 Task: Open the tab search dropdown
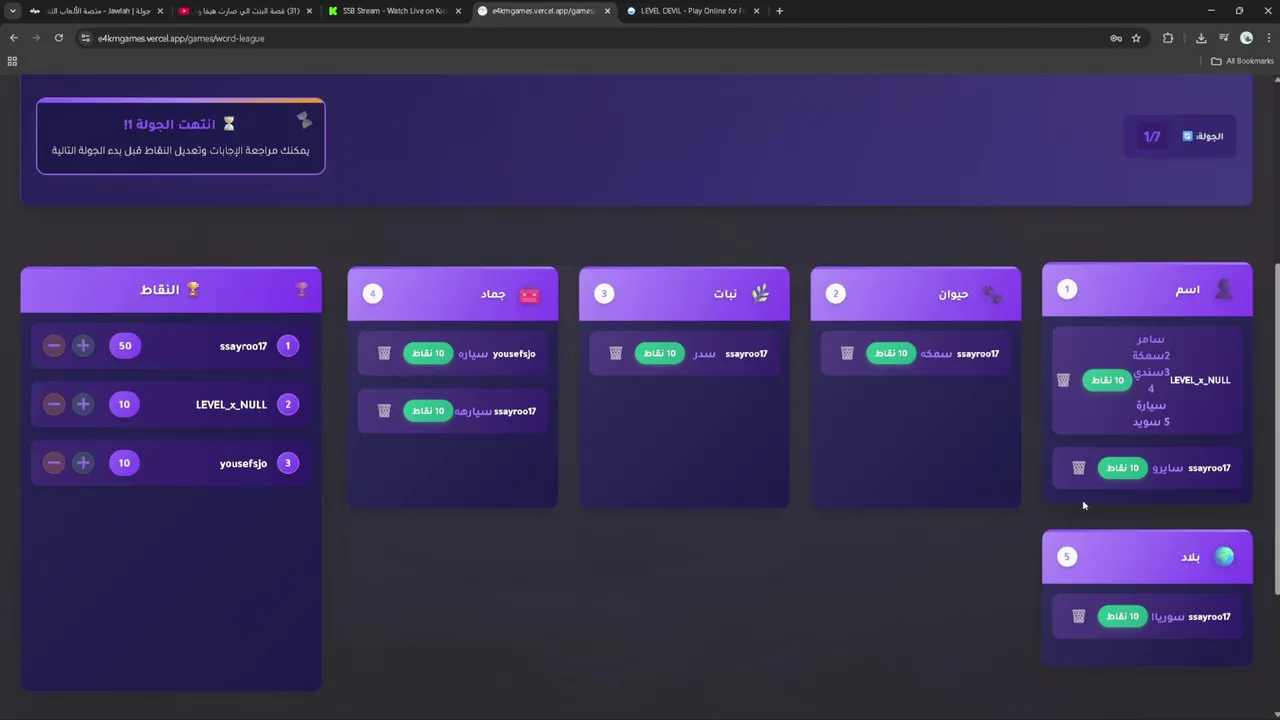12,11
